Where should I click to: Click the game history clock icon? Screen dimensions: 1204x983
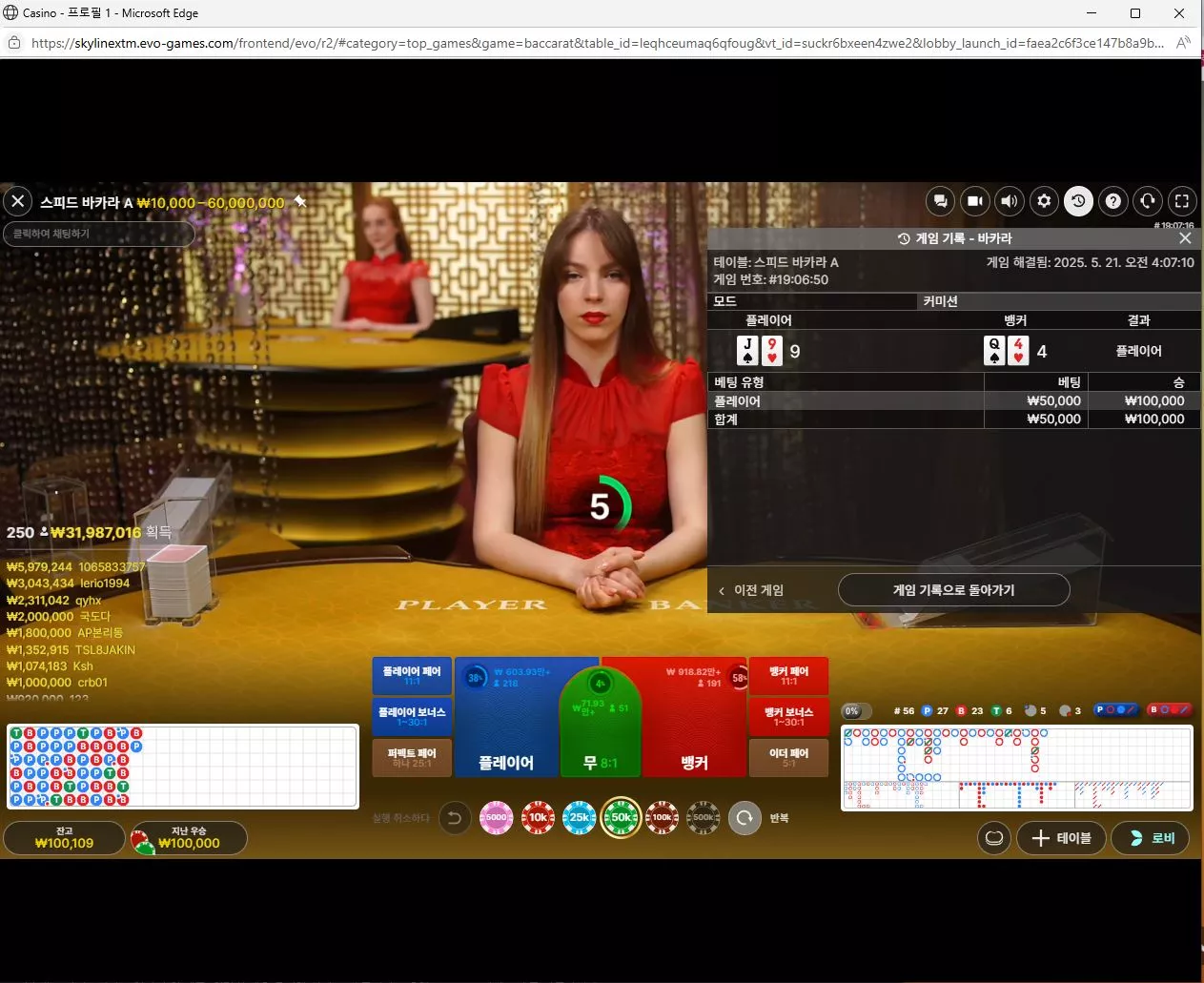(x=1078, y=201)
